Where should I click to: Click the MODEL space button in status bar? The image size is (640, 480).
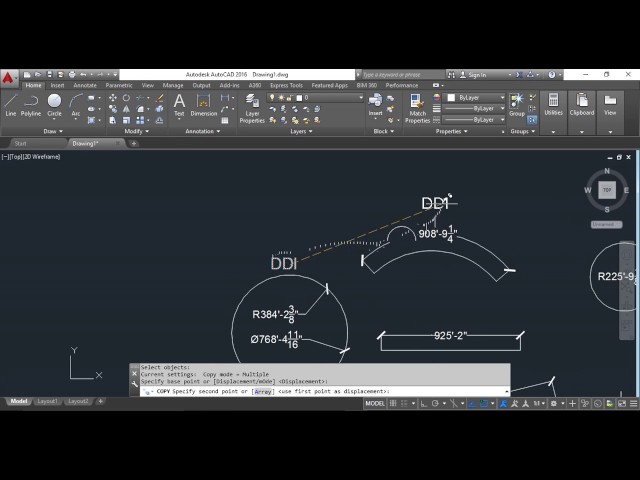375,404
